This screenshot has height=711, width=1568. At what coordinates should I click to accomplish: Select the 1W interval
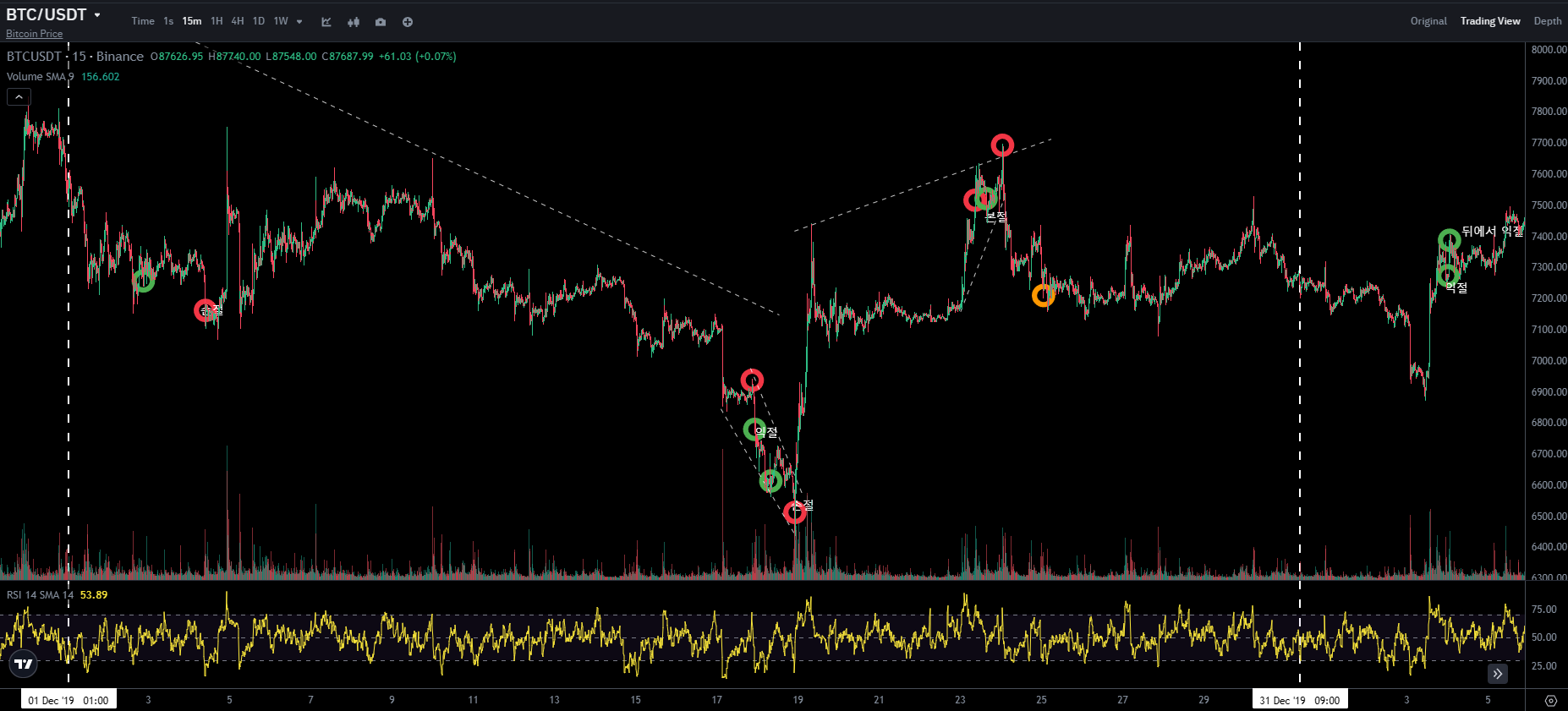coord(281,21)
